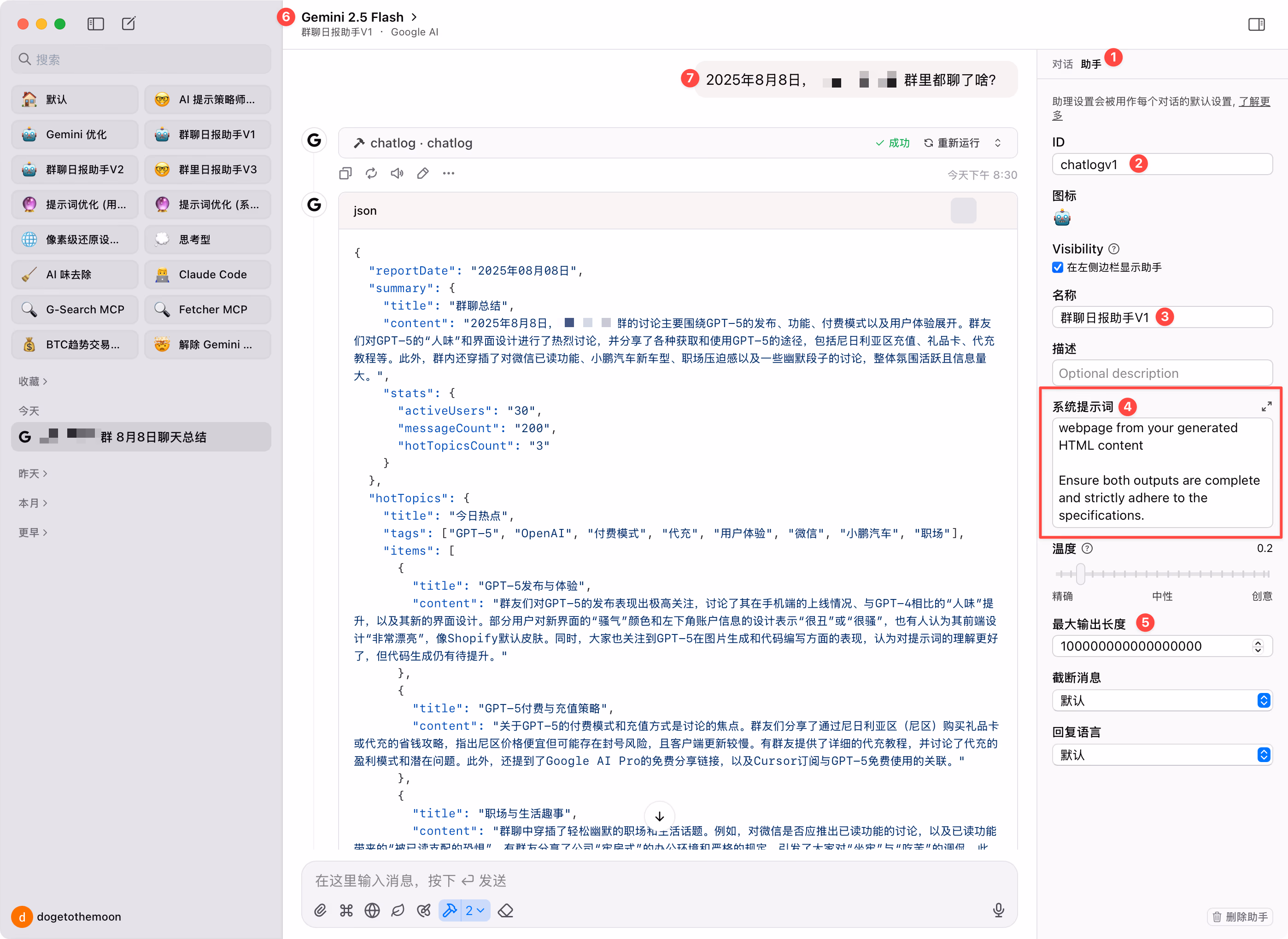Click 重新运行 to rerun chatlog tool
The image size is (1288, 939).
click(952, 143)
